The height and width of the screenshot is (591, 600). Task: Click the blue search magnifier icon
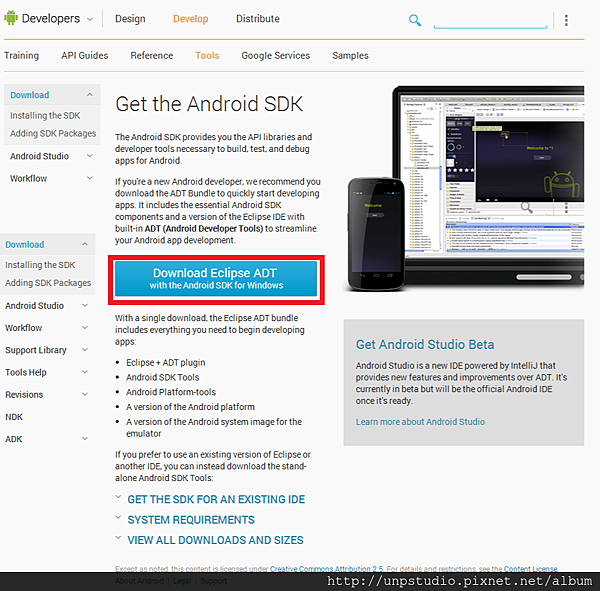coord(414,20)
